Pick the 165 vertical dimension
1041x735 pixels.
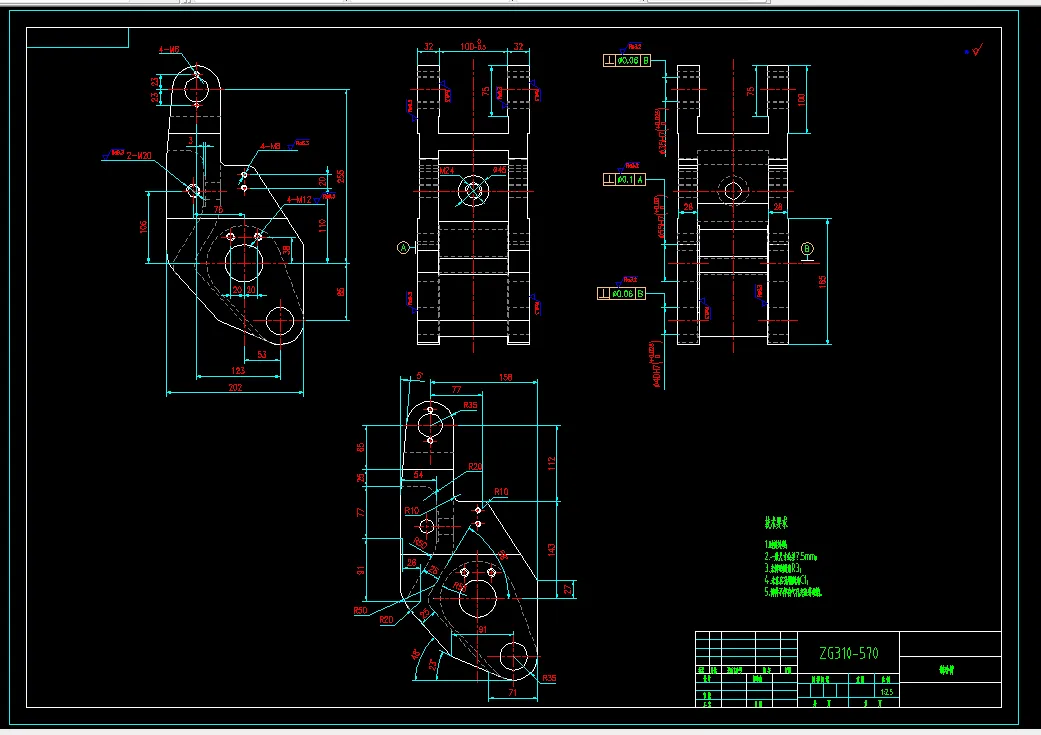822,282
